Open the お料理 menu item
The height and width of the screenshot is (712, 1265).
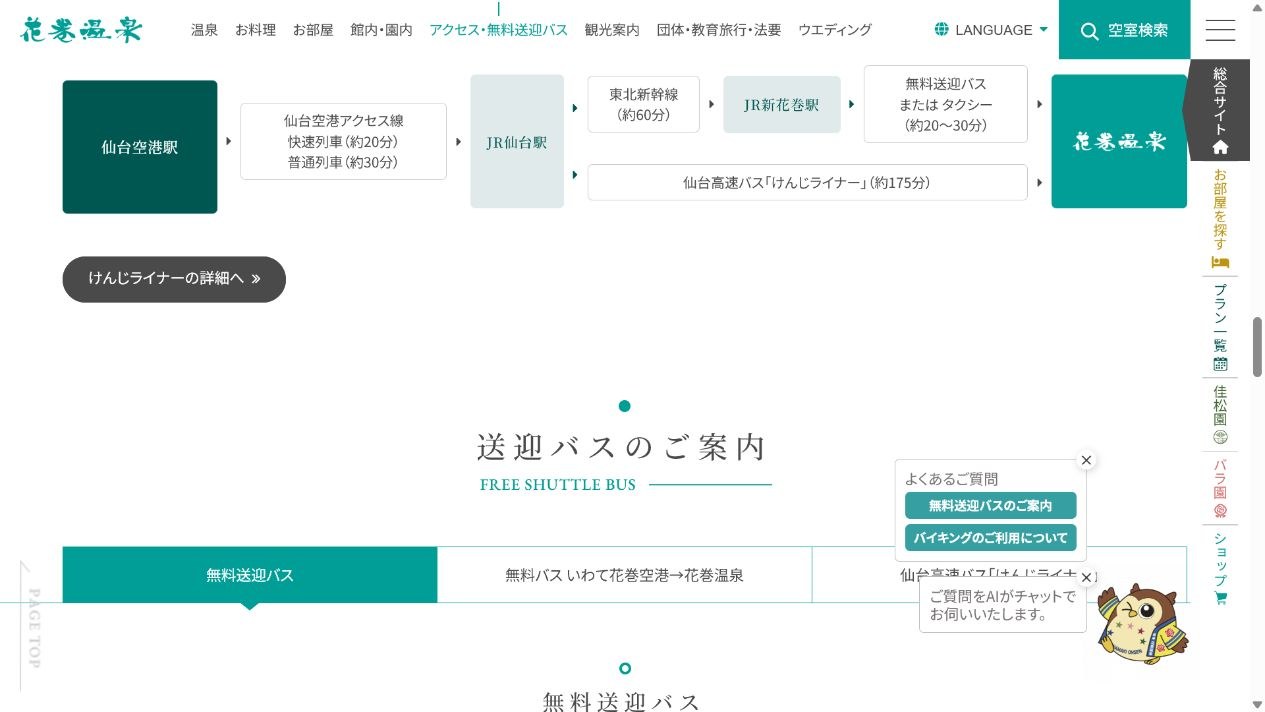point(255,30)
